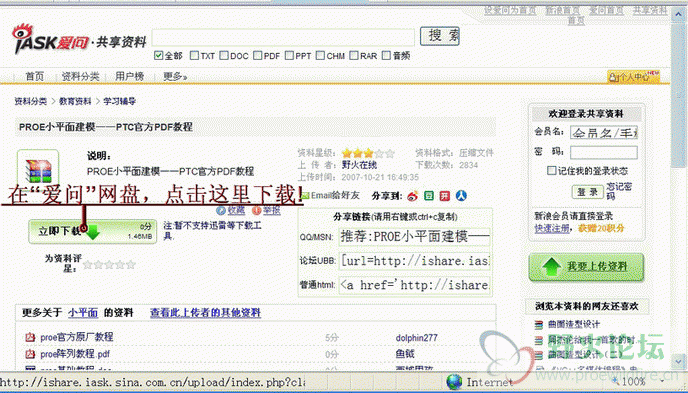Check the CHM filter checkbox

click(321, 56)
